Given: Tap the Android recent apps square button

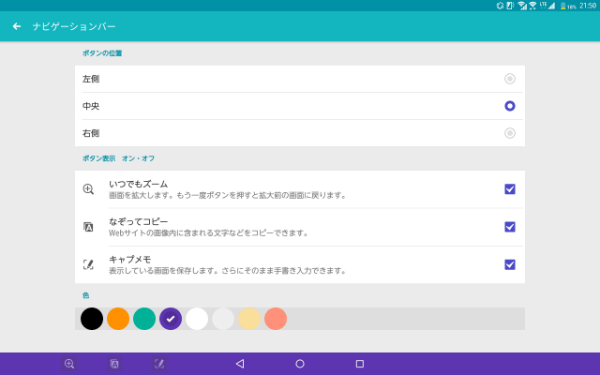Looking at the screenshot, I should (360, 364).
